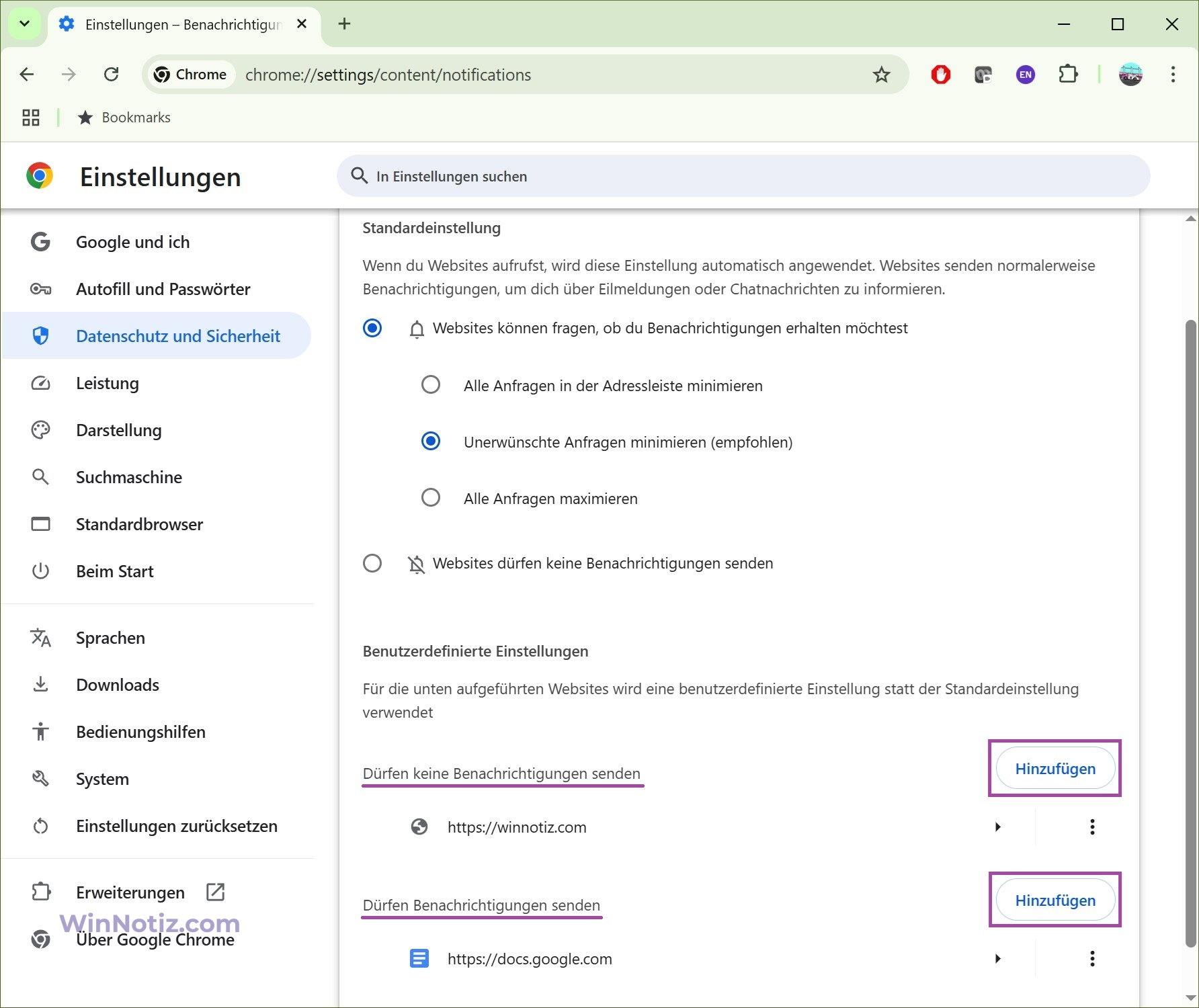1199x1008 pixels.
Task: Click Hinzufügen for allowed notification sites
Action: click(1055, 900)
